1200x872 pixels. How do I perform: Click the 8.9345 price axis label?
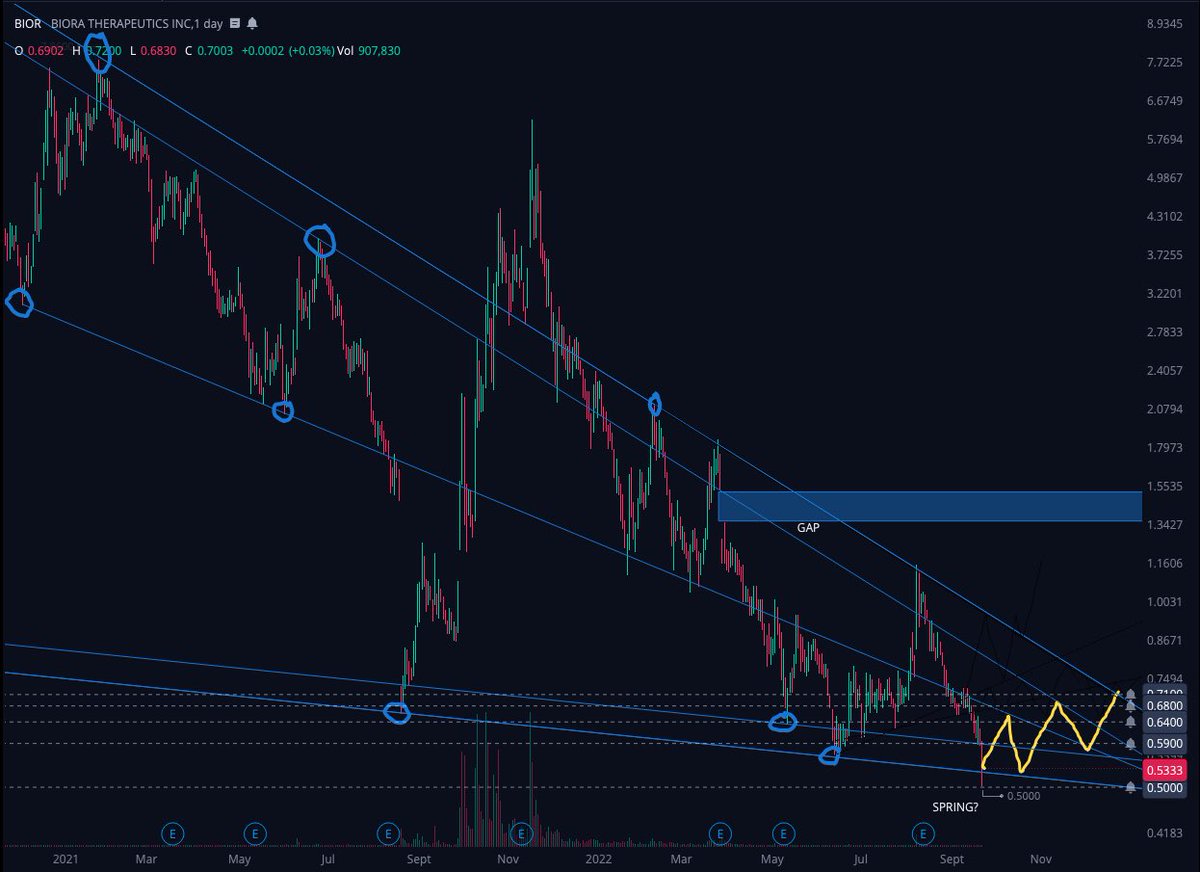(x=1163, y=23)
